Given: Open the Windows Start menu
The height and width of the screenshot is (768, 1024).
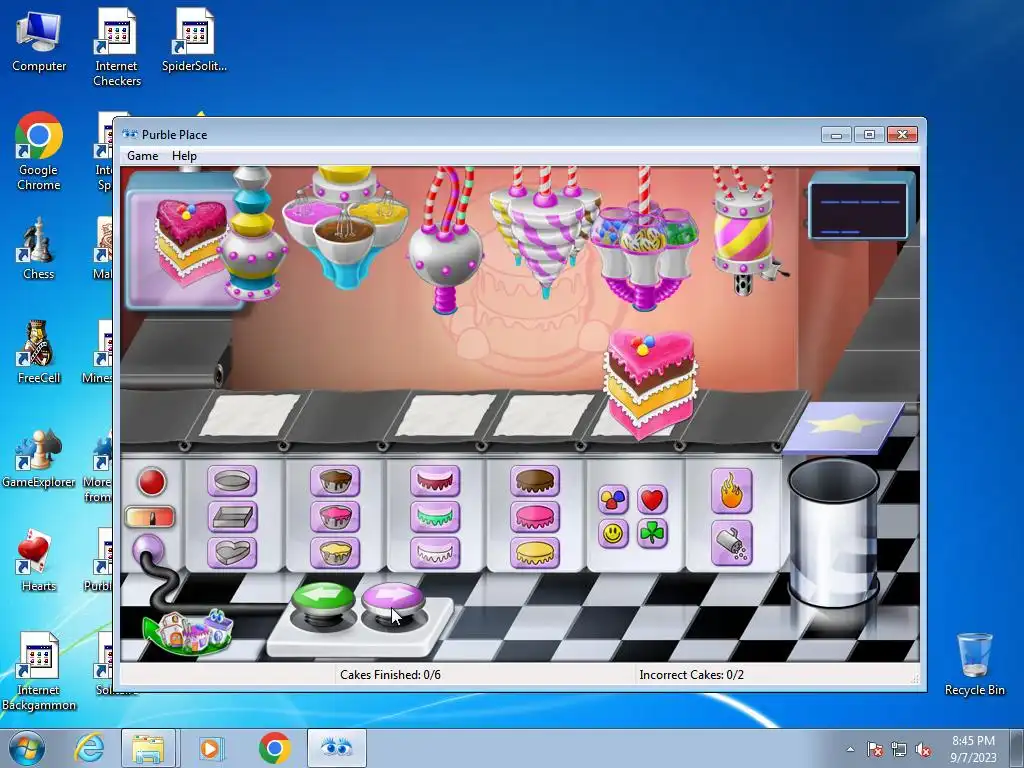Looking at the screenshot, I should [x=26, y=748].
